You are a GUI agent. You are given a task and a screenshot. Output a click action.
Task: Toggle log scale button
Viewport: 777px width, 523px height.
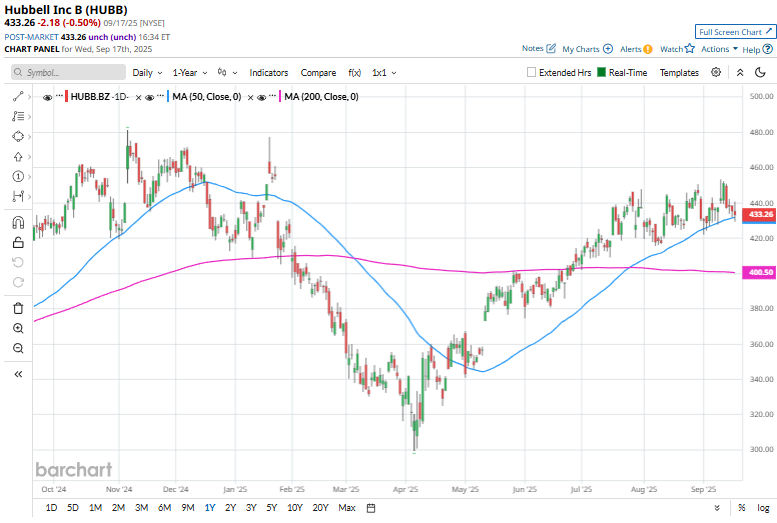pyautogui.click(x=763, y=508)
